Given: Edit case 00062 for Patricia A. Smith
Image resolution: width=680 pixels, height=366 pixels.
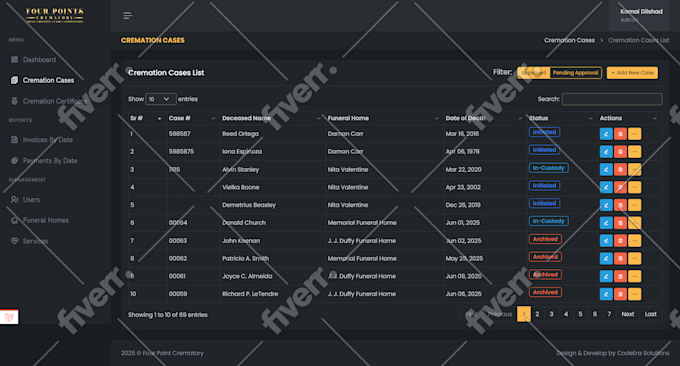Looking at the screenshot, I should tap(606, 258).
